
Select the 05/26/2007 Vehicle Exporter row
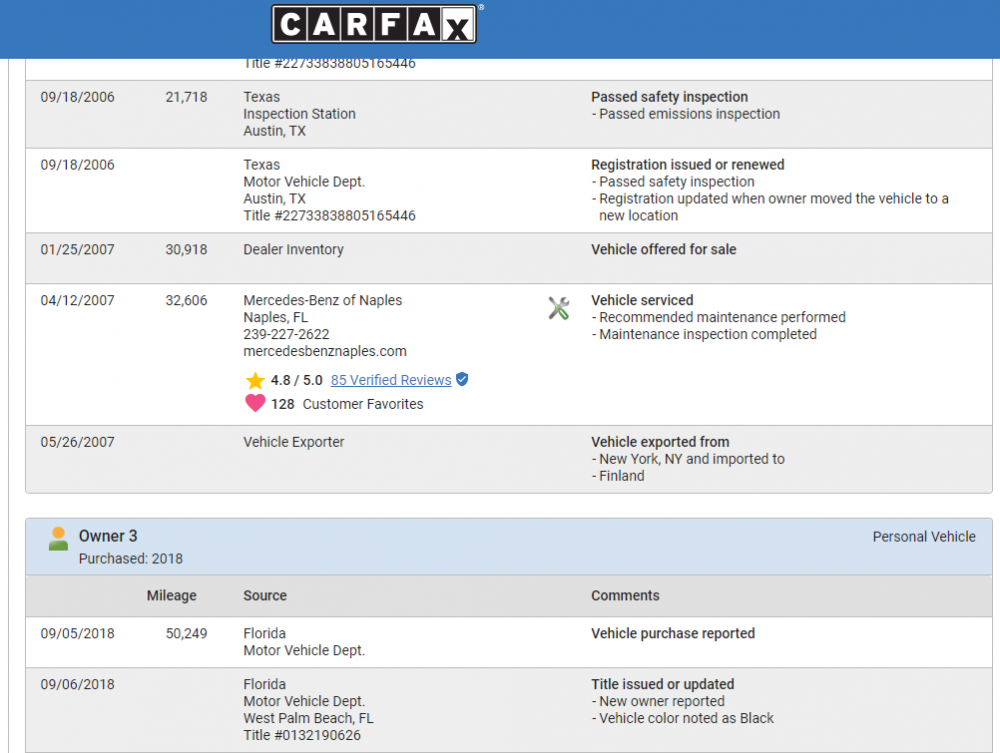click(509, 459)
